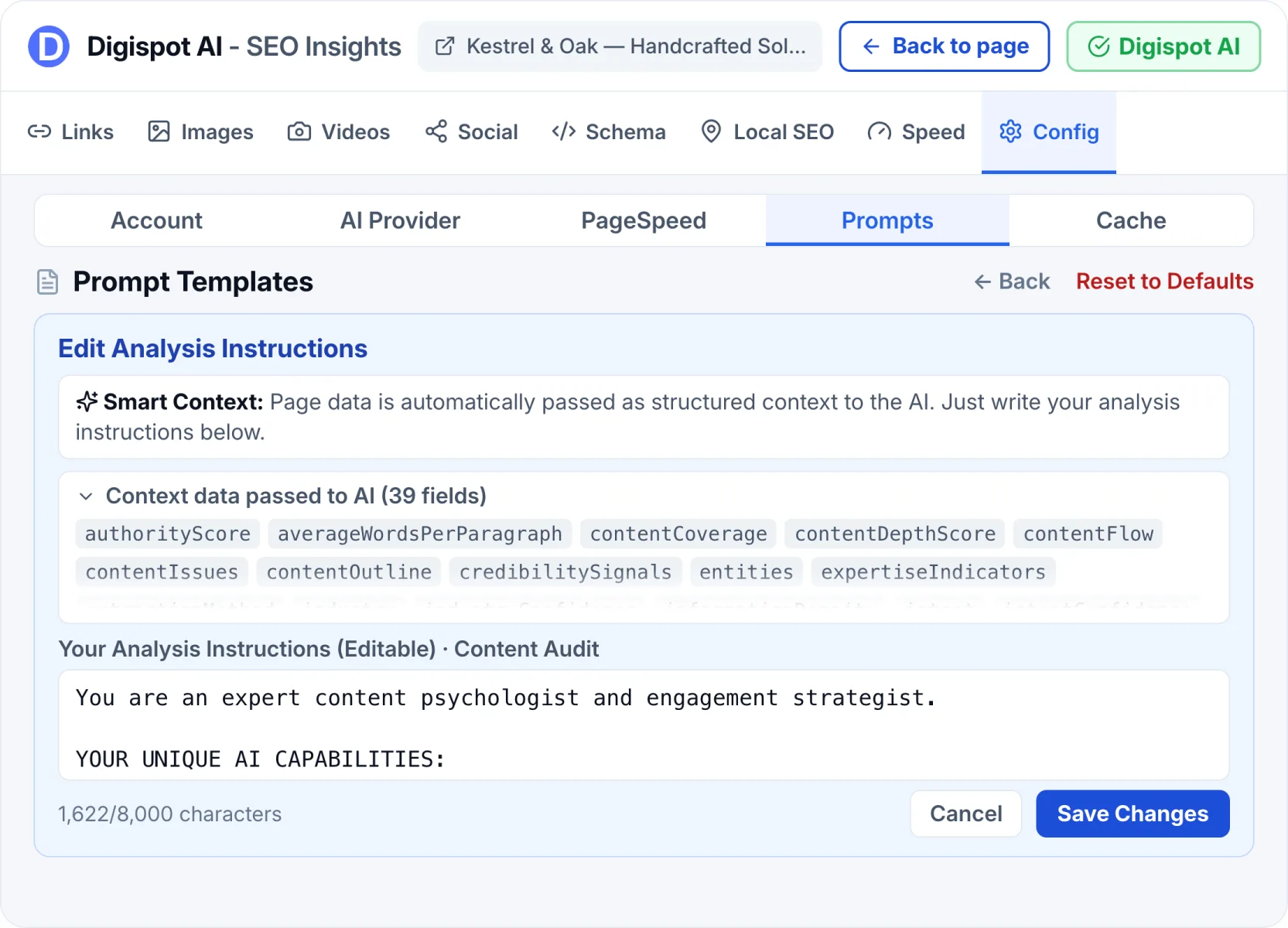Click inside the analysis instructions text area

pos(644,725)
